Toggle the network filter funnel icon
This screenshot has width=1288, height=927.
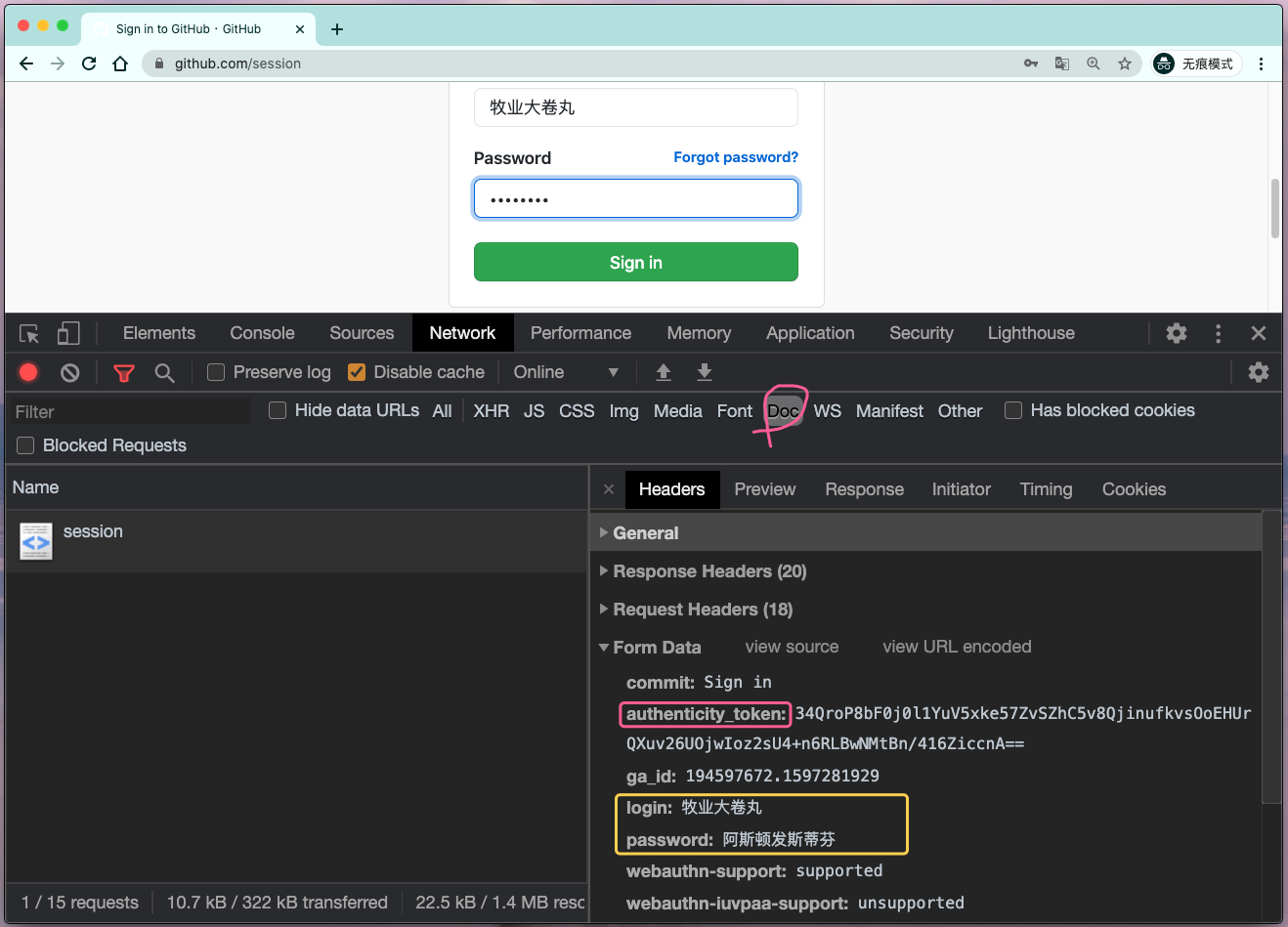[x=124, y=373]
